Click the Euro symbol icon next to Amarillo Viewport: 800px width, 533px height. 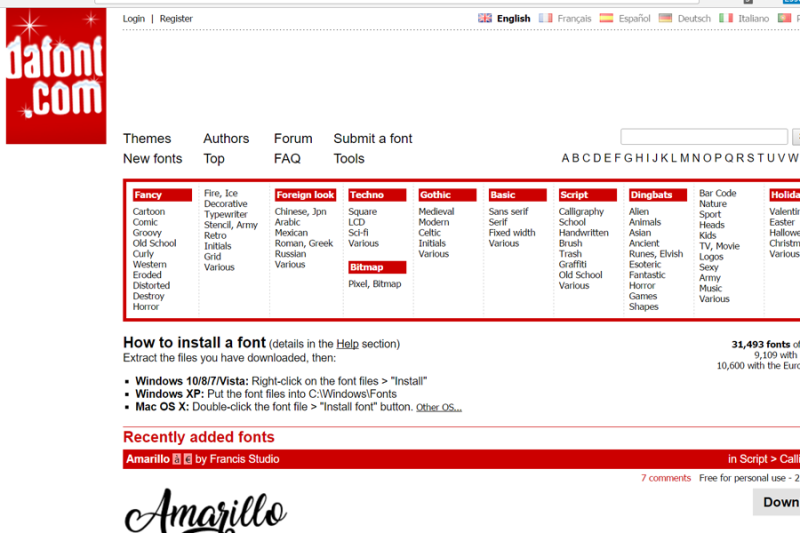[188, 459]
